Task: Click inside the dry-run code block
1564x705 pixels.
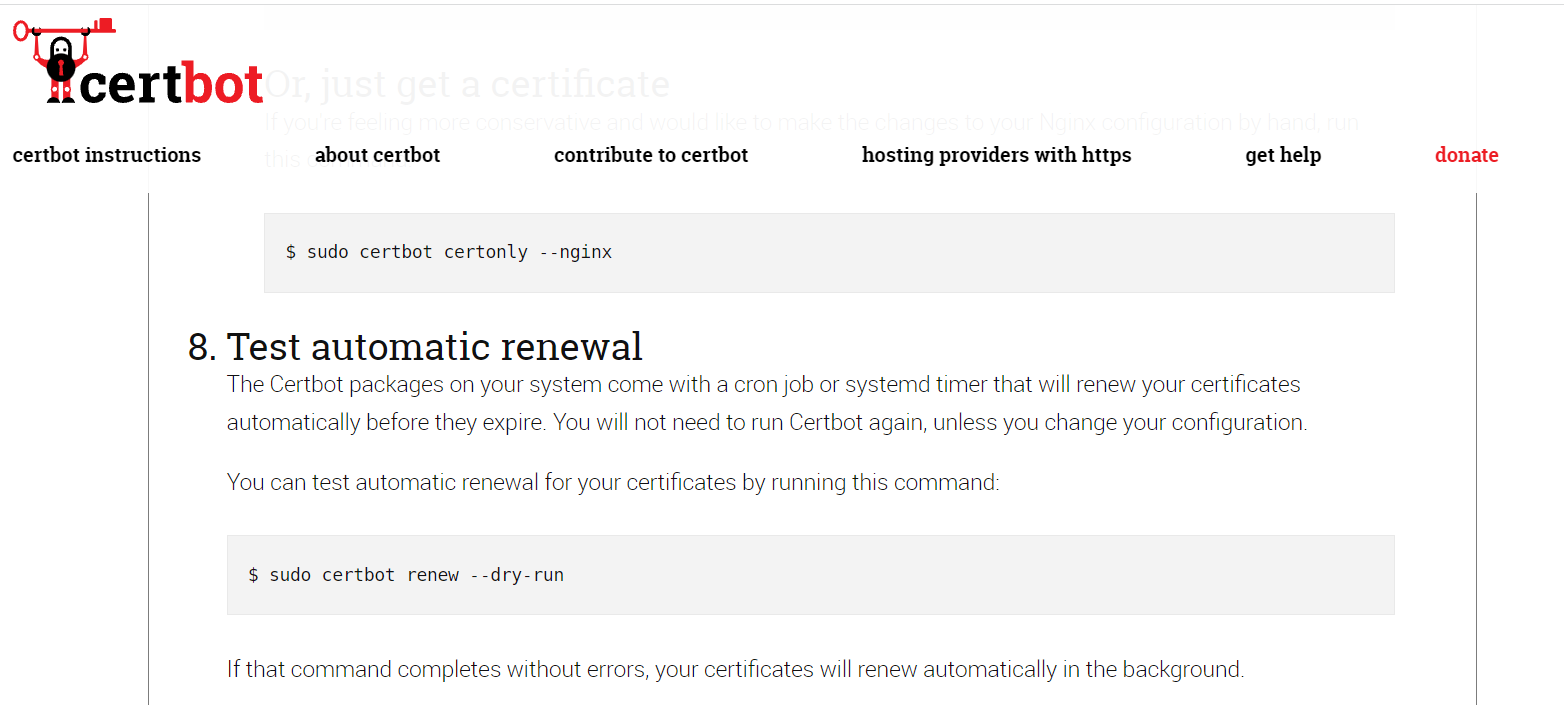Action: point(810,574)
